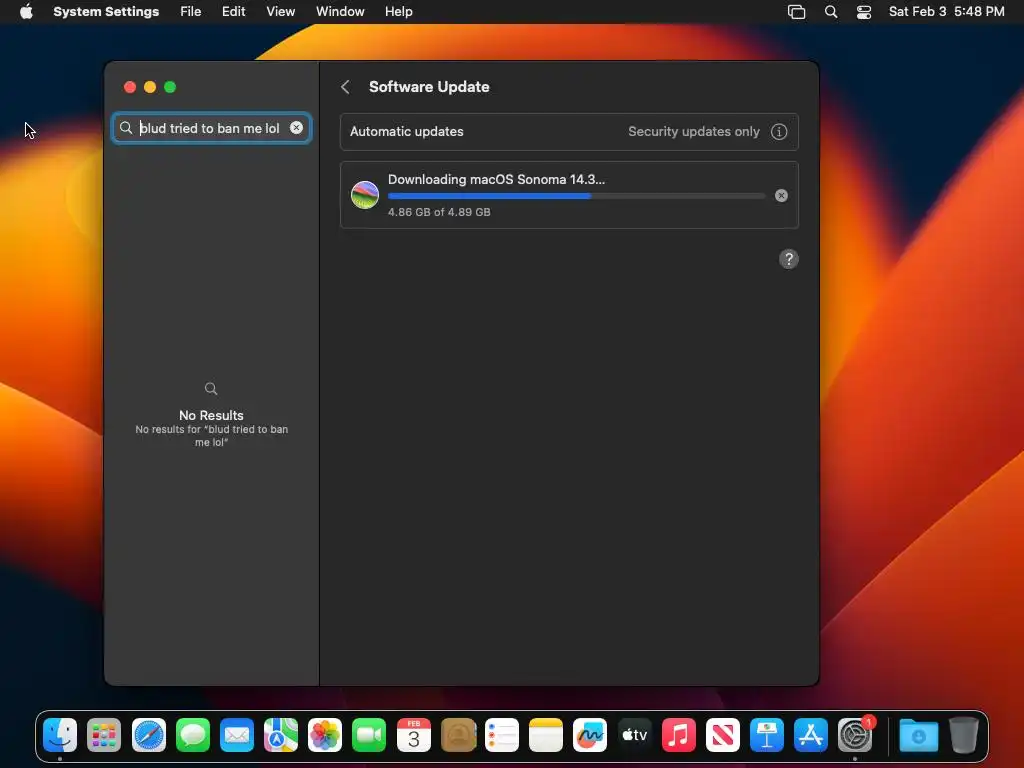Open the Window menu
1024x768 pixels.
[x=340, y=12]
